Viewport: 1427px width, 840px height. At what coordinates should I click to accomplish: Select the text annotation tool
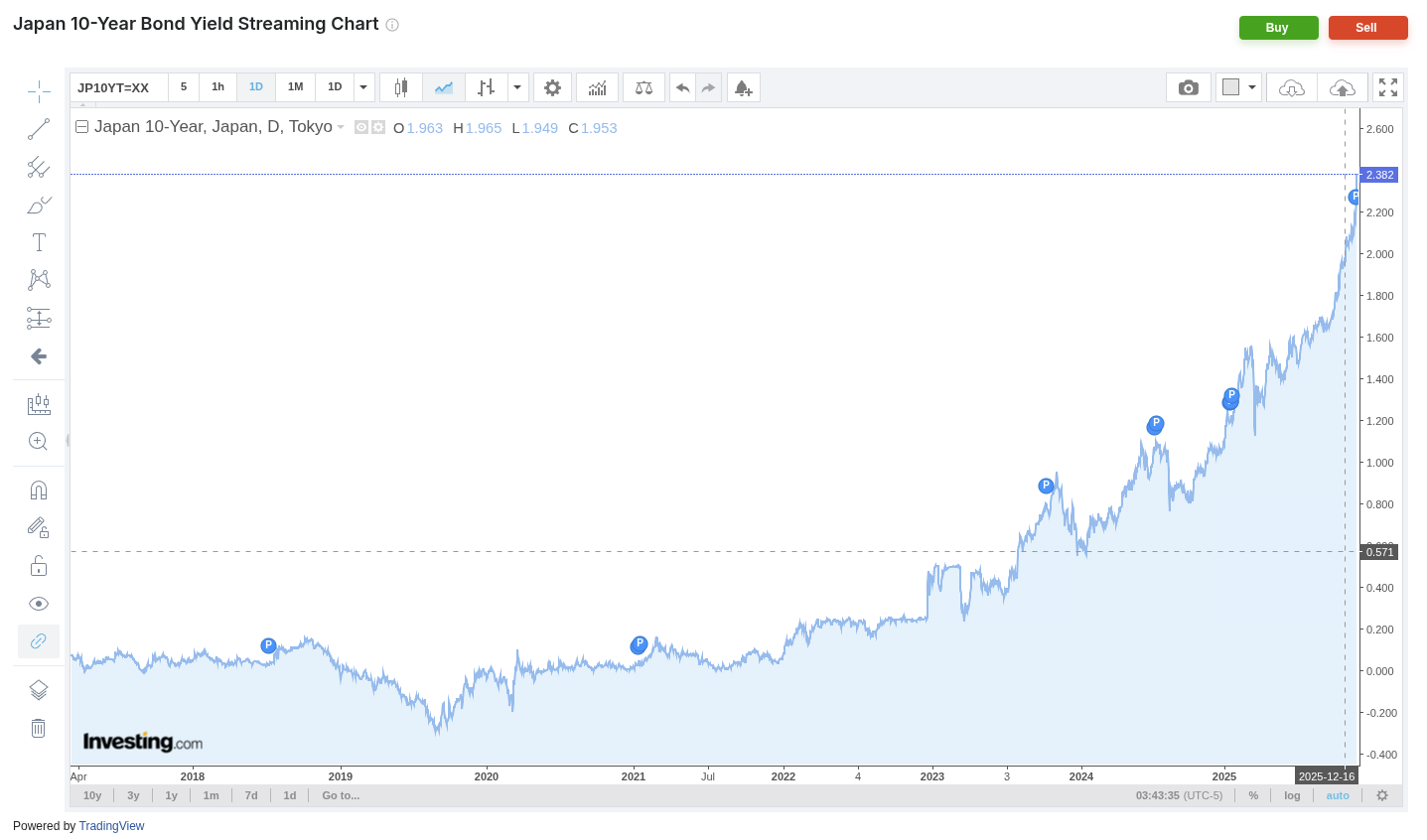click(x=39, y=242)
